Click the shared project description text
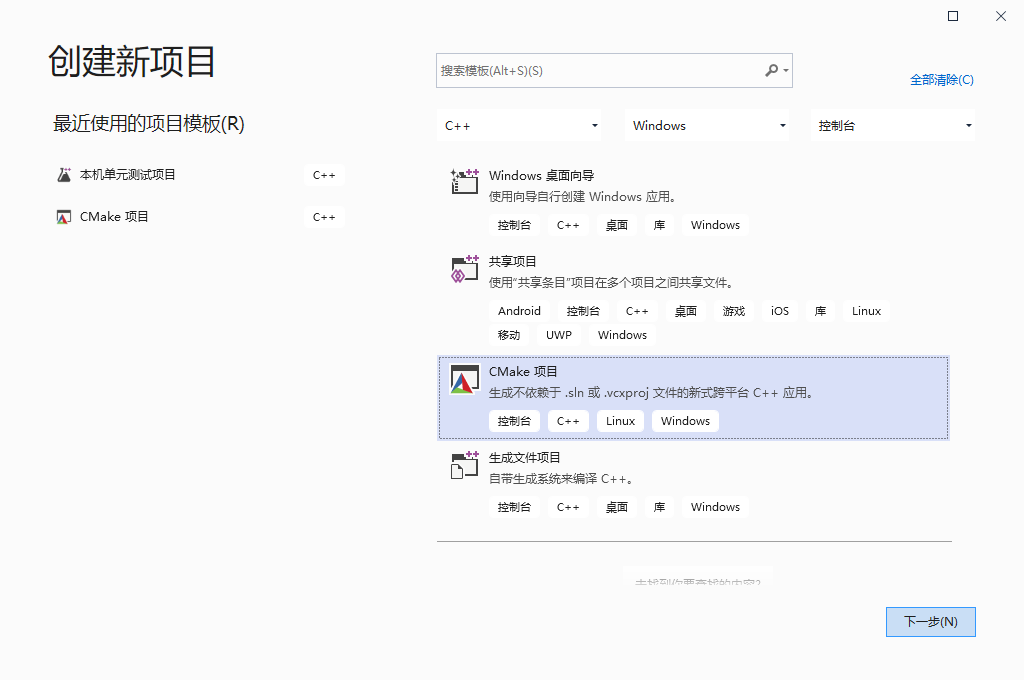The width and height of the screenshot is (1024, 680). click(611, 283)
